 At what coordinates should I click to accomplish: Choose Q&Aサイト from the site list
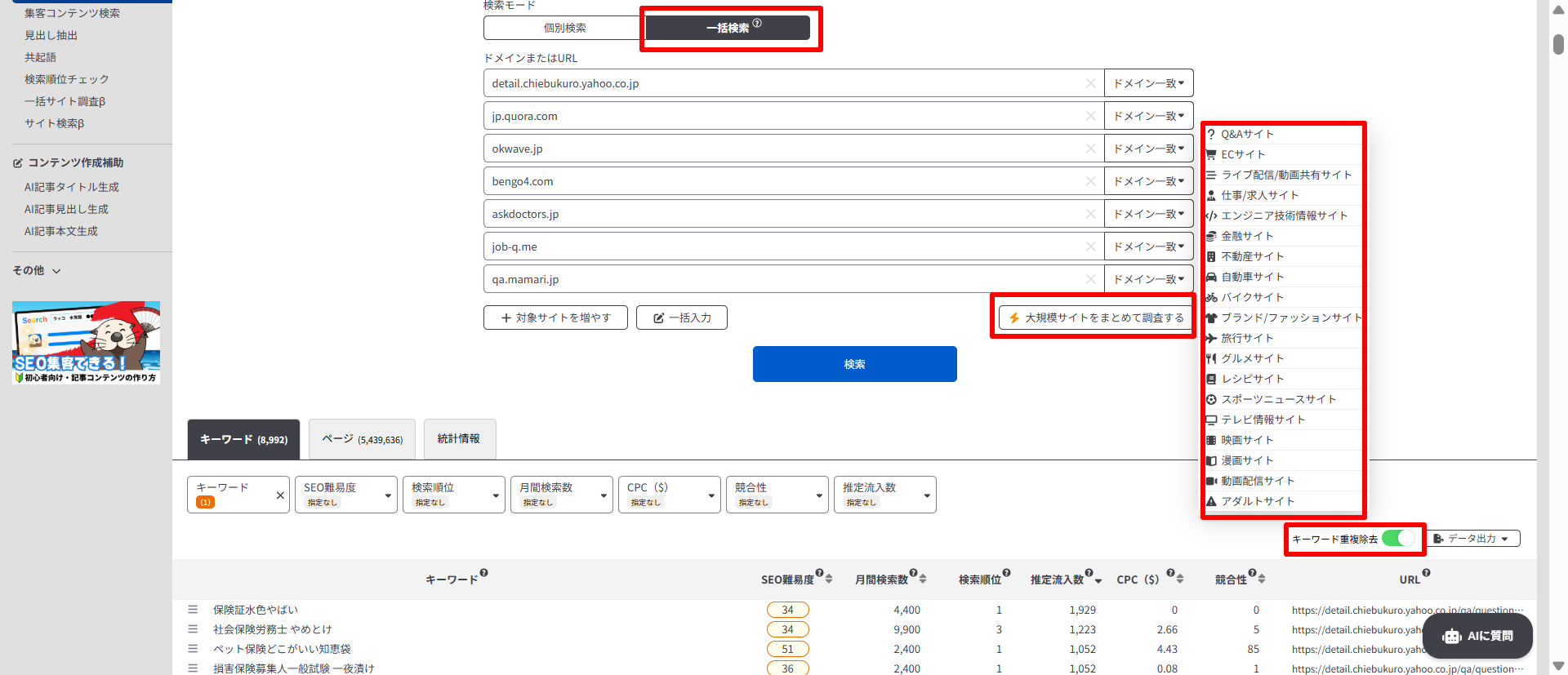[x=1247, y=134]
